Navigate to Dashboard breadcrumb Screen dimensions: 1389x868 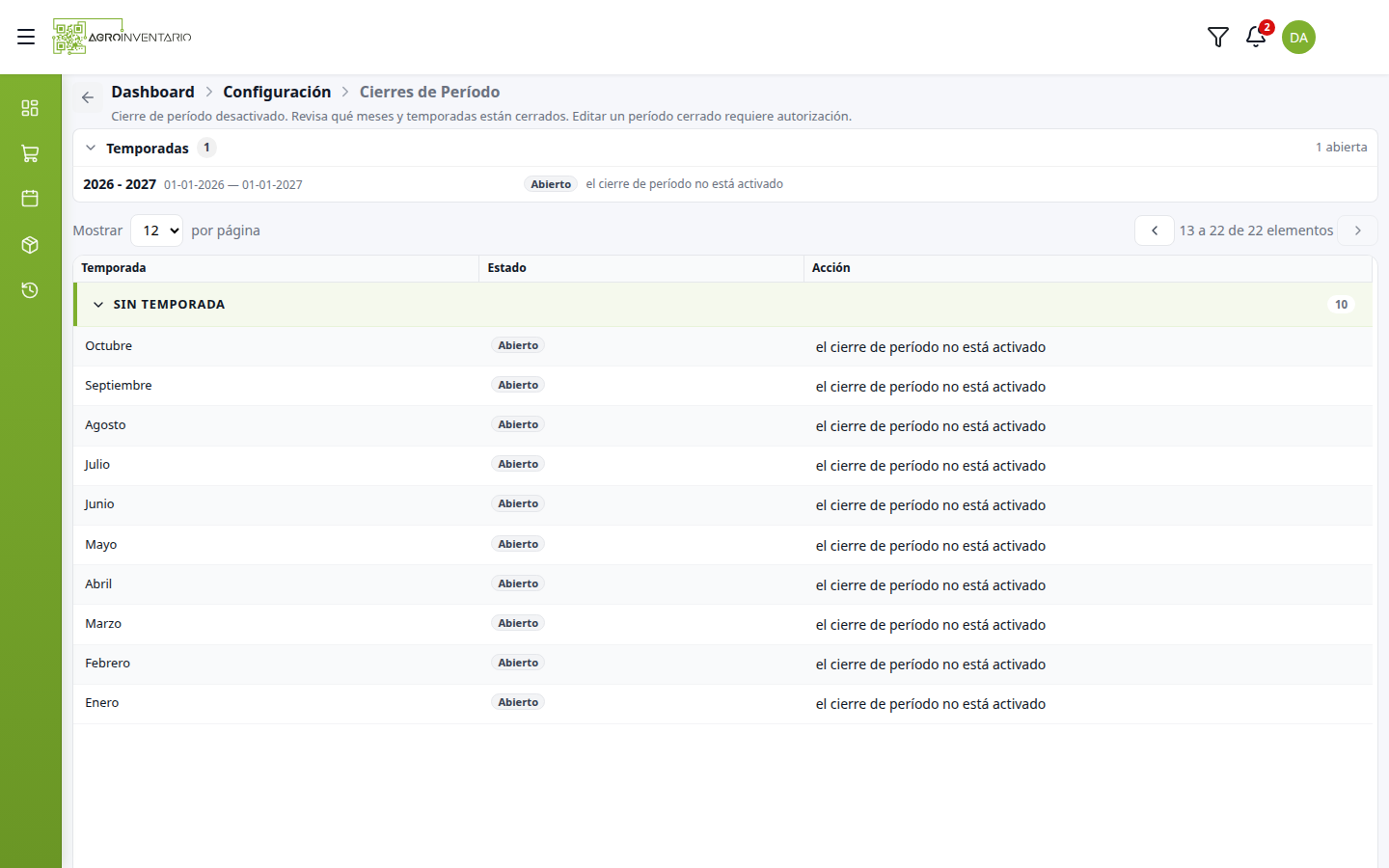point(152,92)
